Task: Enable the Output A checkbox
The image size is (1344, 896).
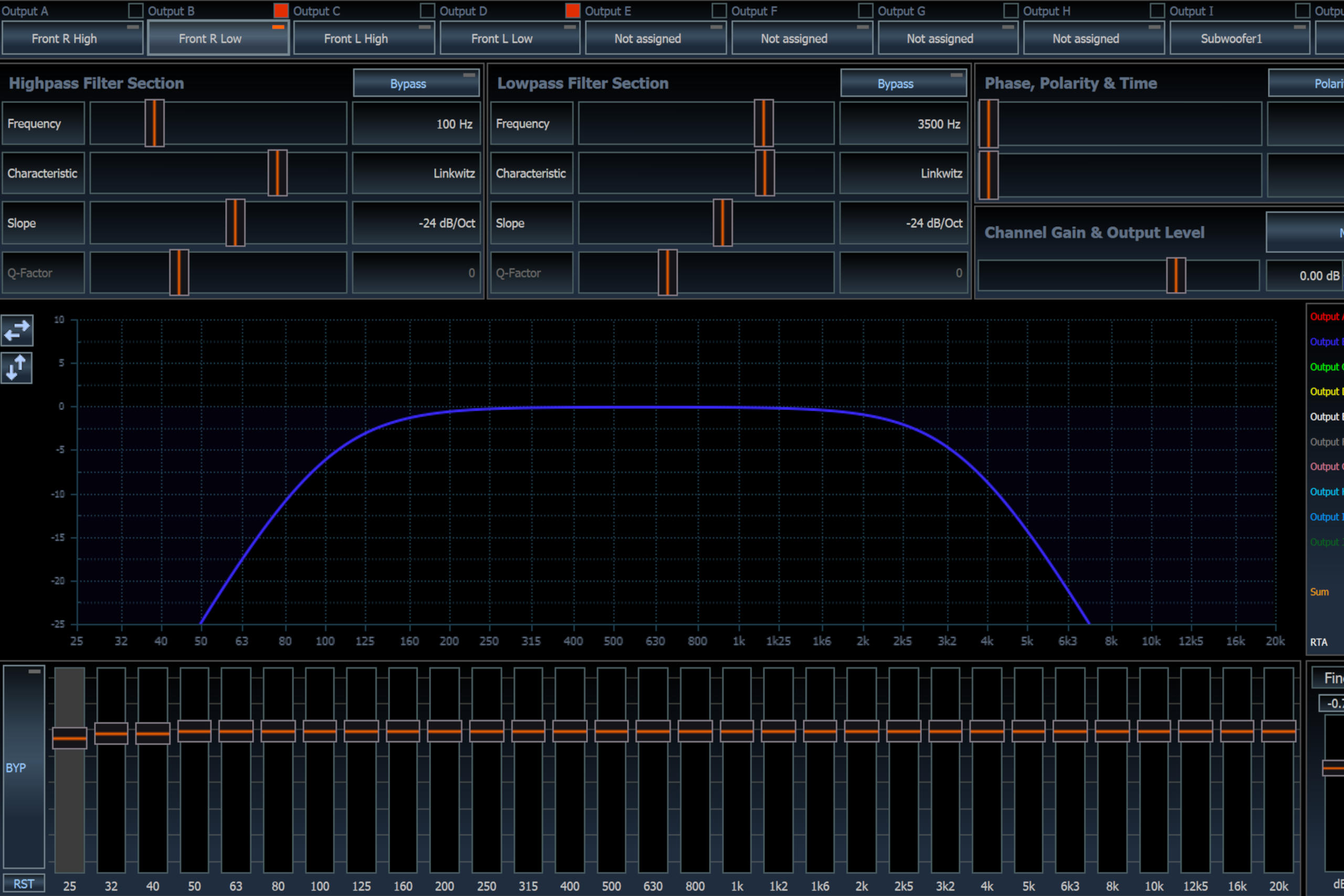Action: click(x=136, y=10)
